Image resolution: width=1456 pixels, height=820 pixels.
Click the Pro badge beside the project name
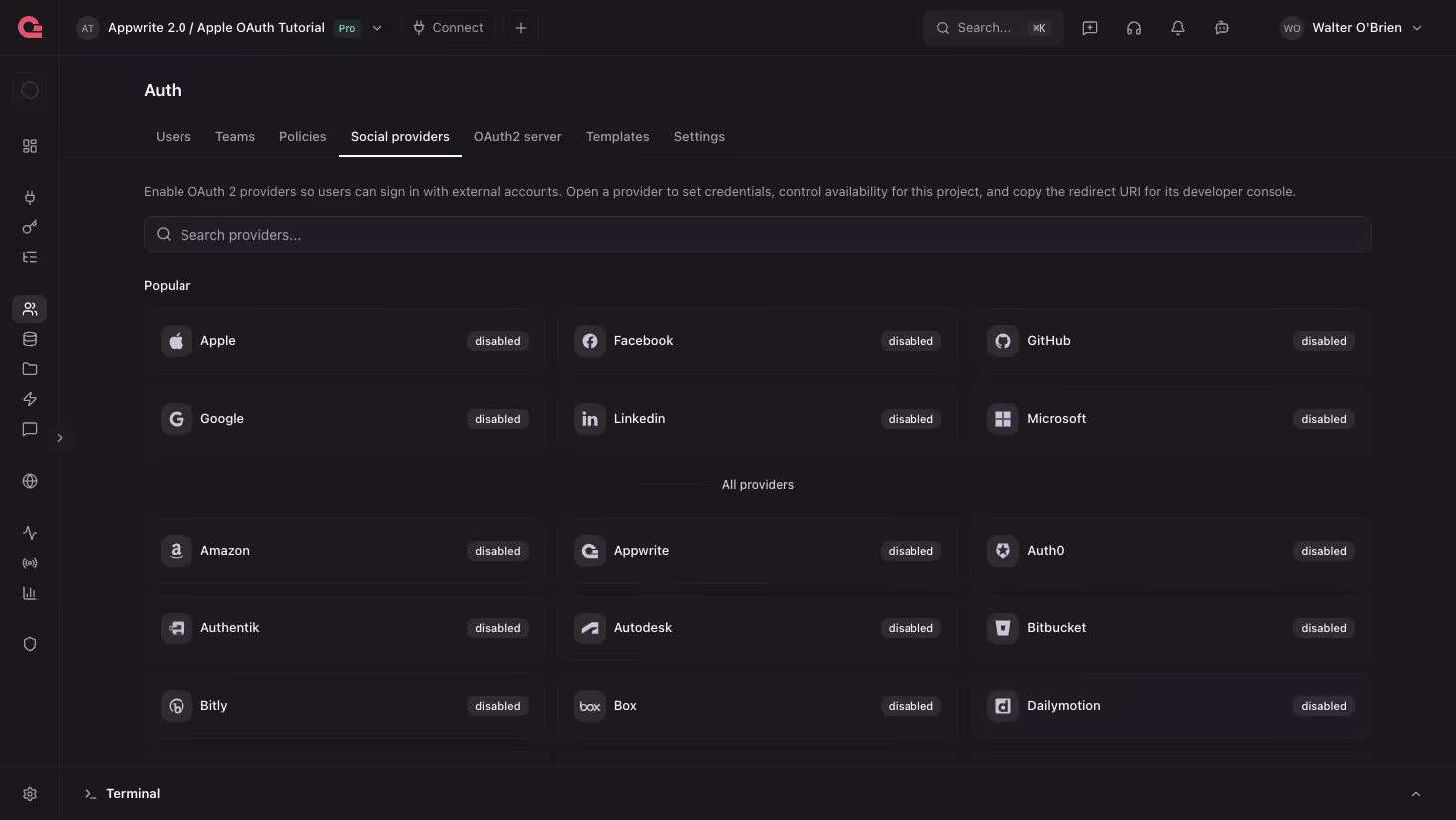(347, 28)
